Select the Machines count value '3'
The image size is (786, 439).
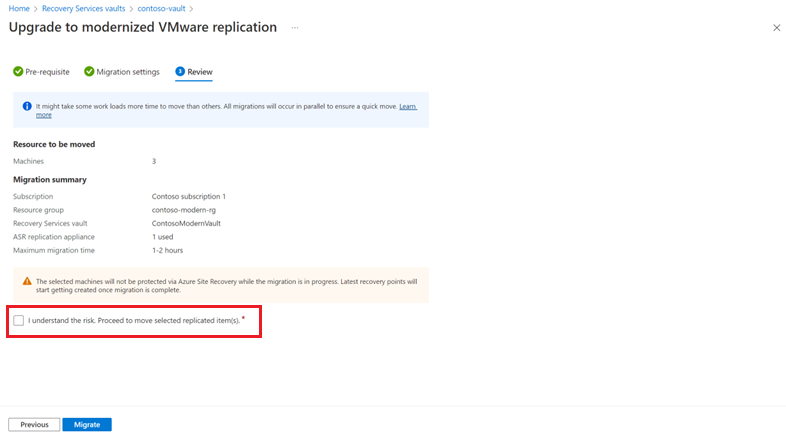[154, 161]
